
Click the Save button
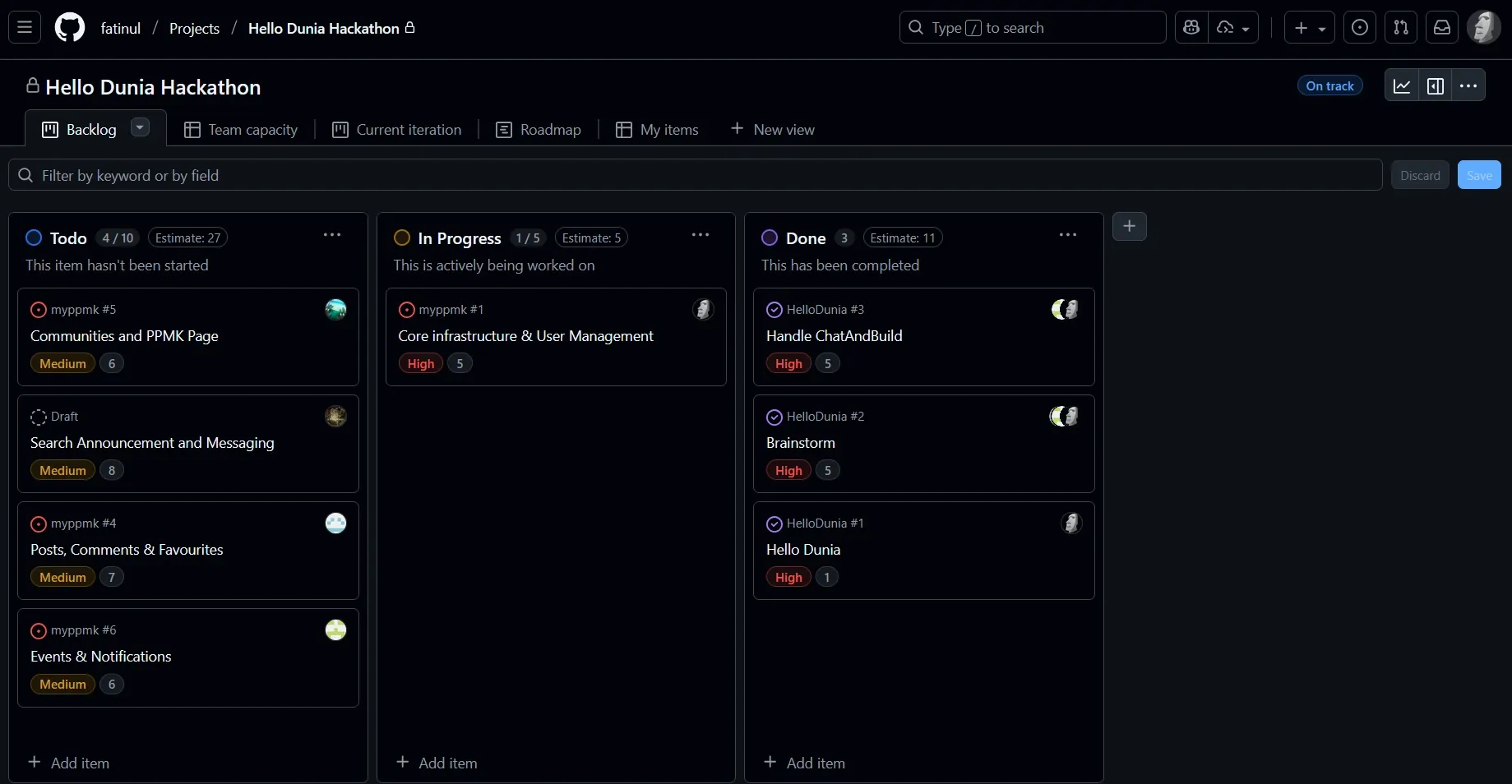click(1477, 174)
